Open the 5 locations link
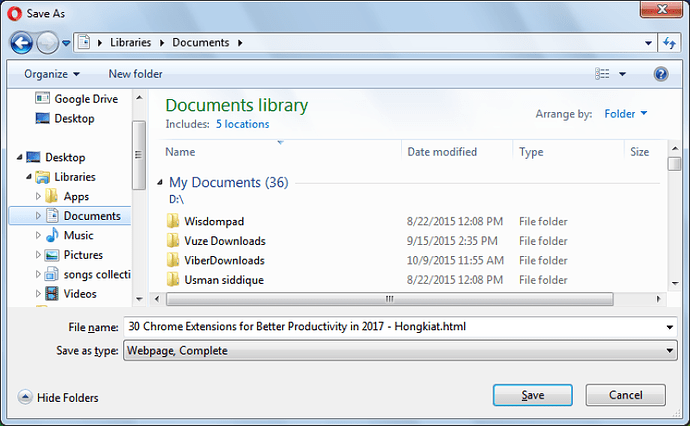Image resolution: width=690 pixels, height=426 pixels. point(242,124)
